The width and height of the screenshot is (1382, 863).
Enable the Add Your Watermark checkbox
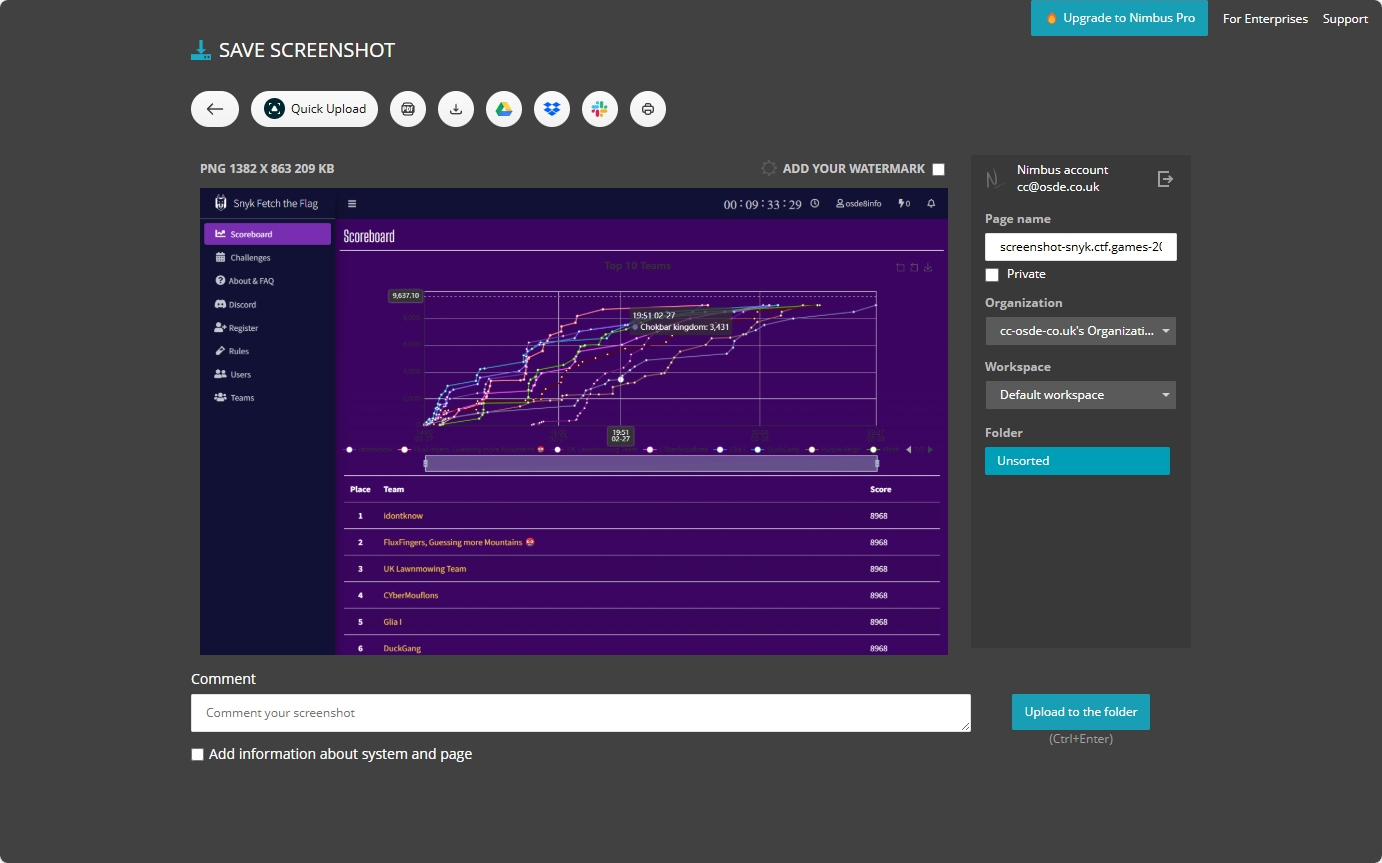coord(938,169)
